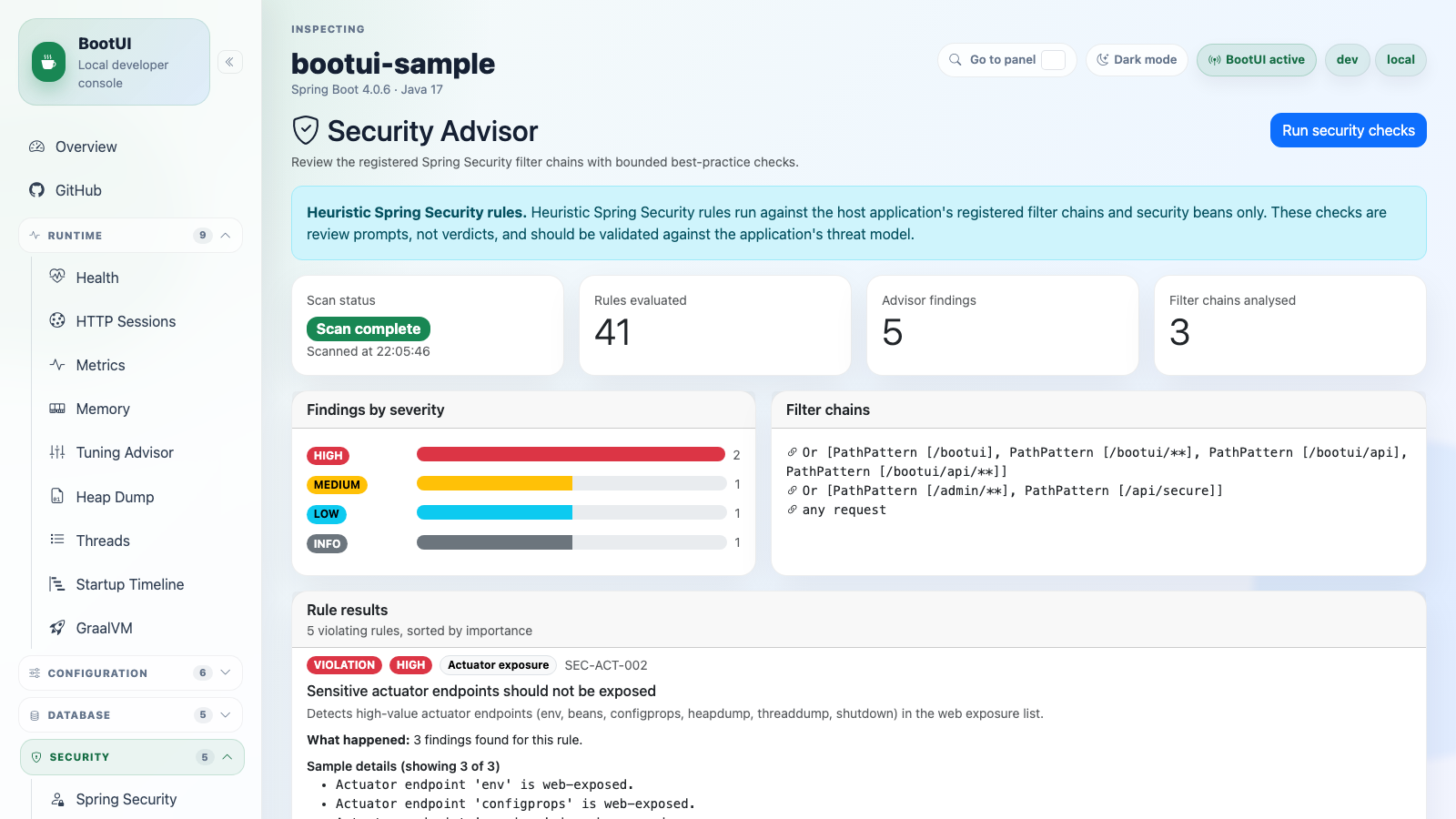Click the Actuator endpoint 'env' detail line

pyautogui.click(x=485, y=784)
